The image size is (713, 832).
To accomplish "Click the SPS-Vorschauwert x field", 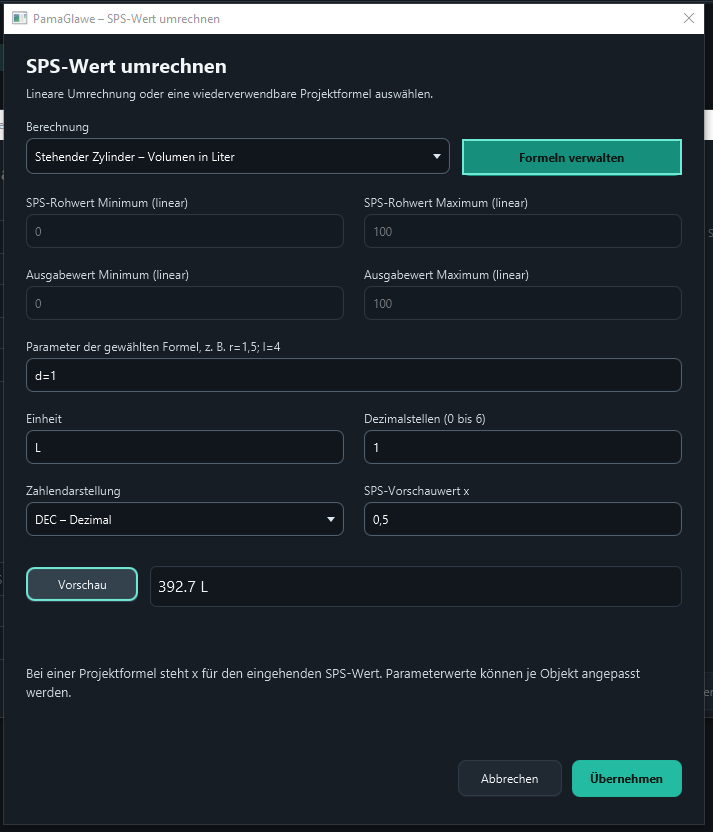I will tap(523, 519).
